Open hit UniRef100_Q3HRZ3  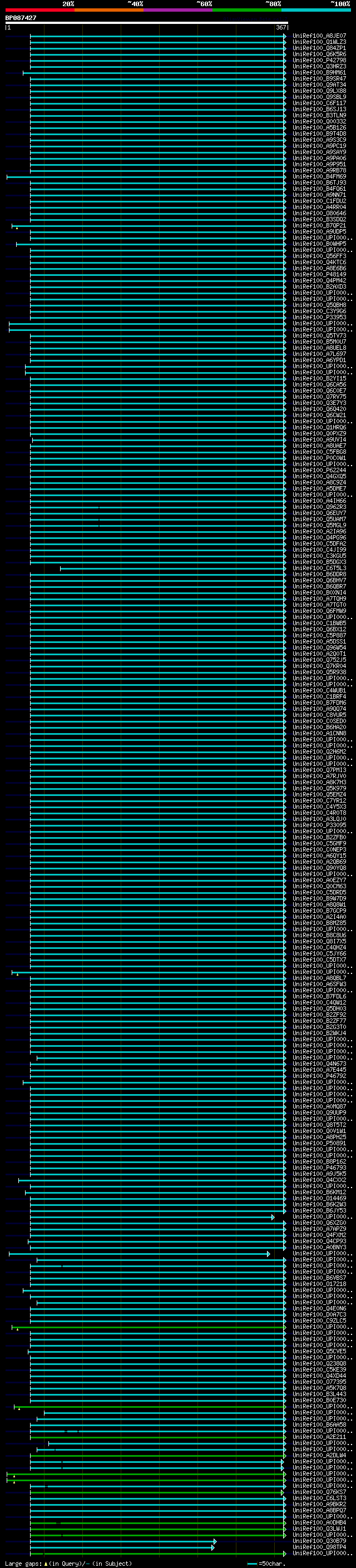tap(319, 66)
